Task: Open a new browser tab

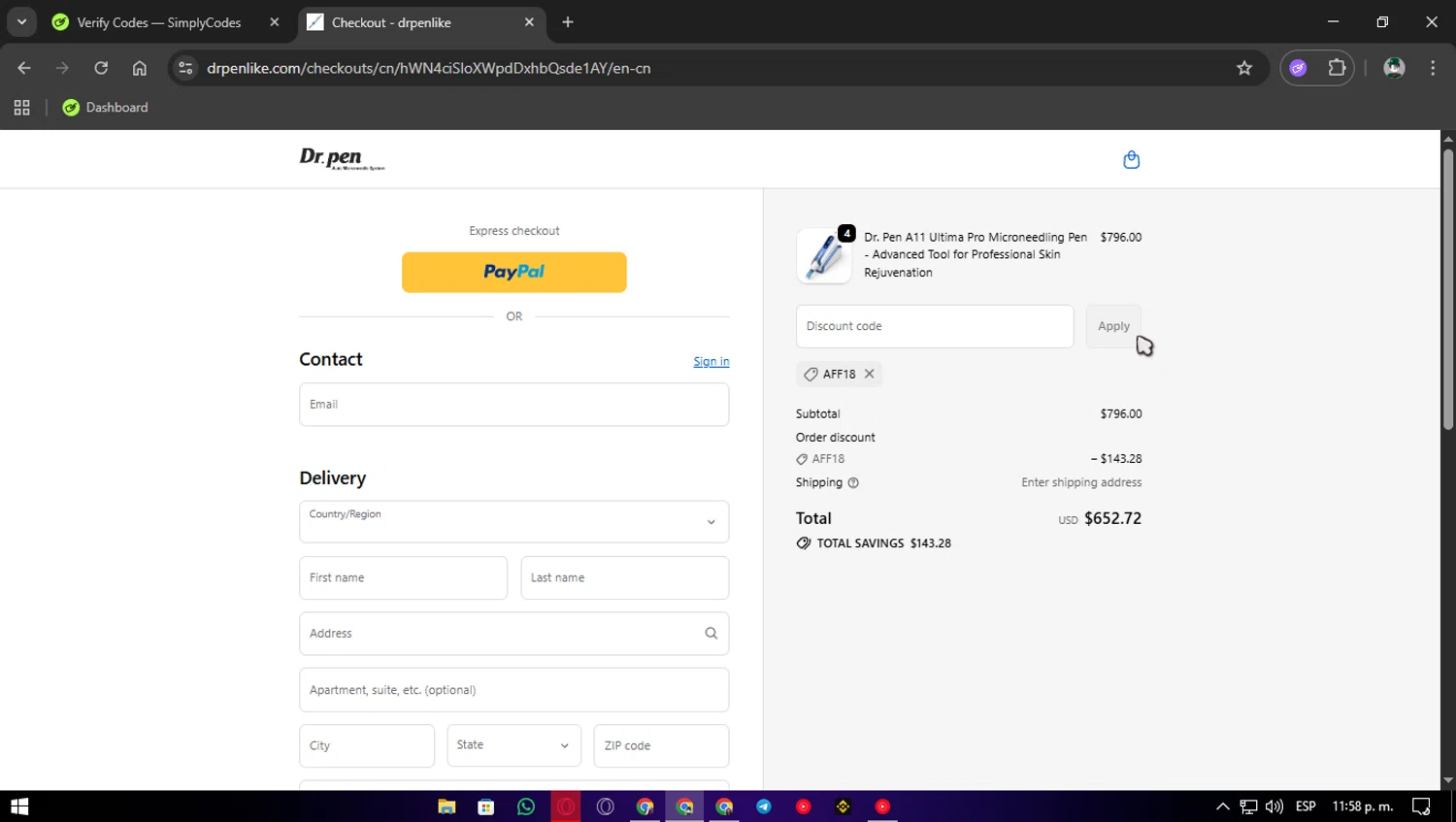Action: tap(568, 22)
